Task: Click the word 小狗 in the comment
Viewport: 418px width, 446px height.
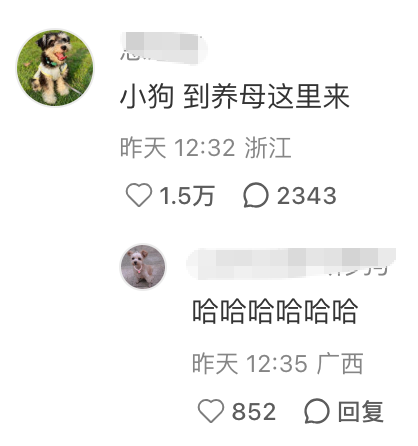Action: click(147, 97)
